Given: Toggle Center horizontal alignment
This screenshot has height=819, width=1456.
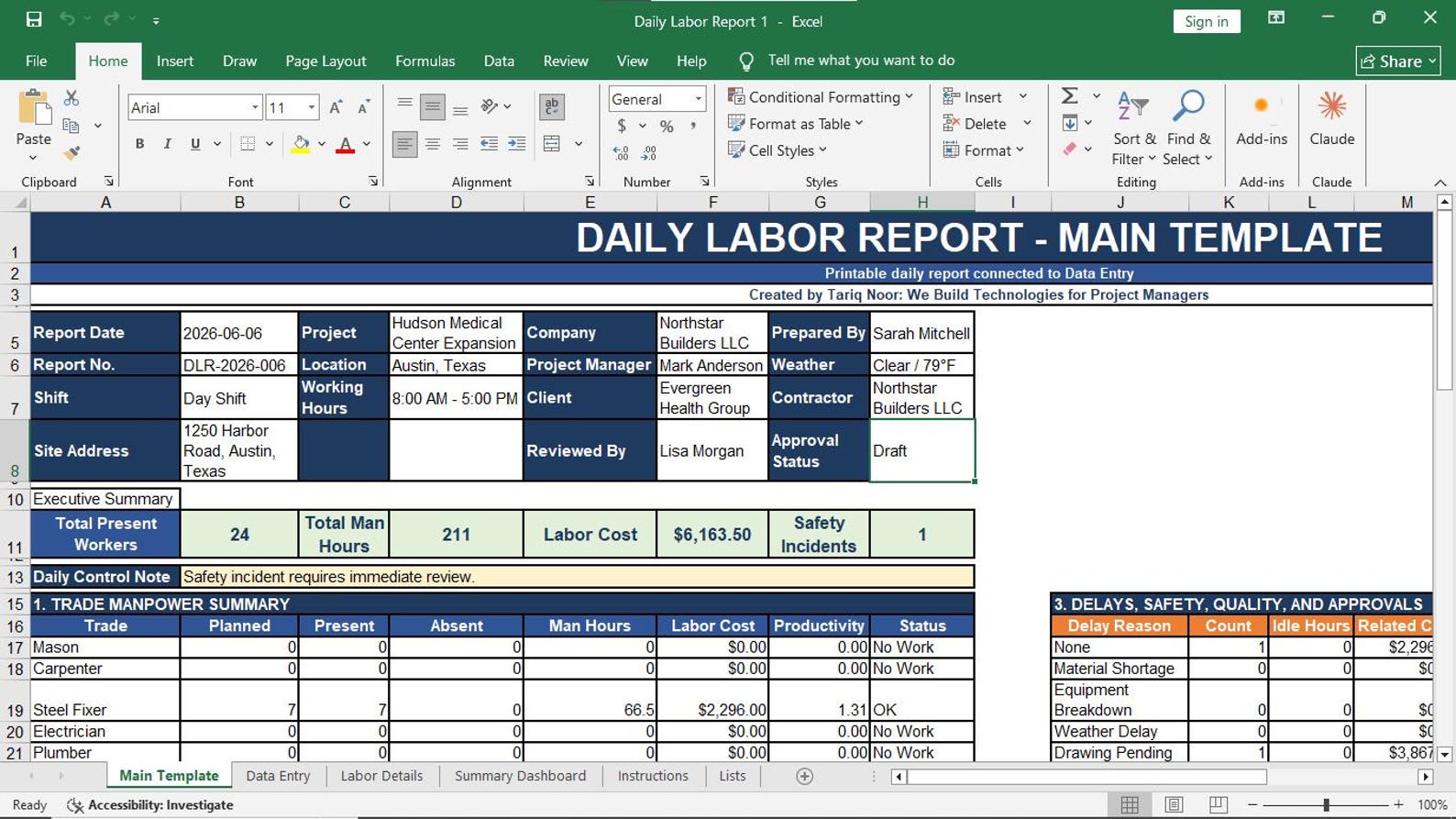Looking at the screenshot, I should [433, 144].
